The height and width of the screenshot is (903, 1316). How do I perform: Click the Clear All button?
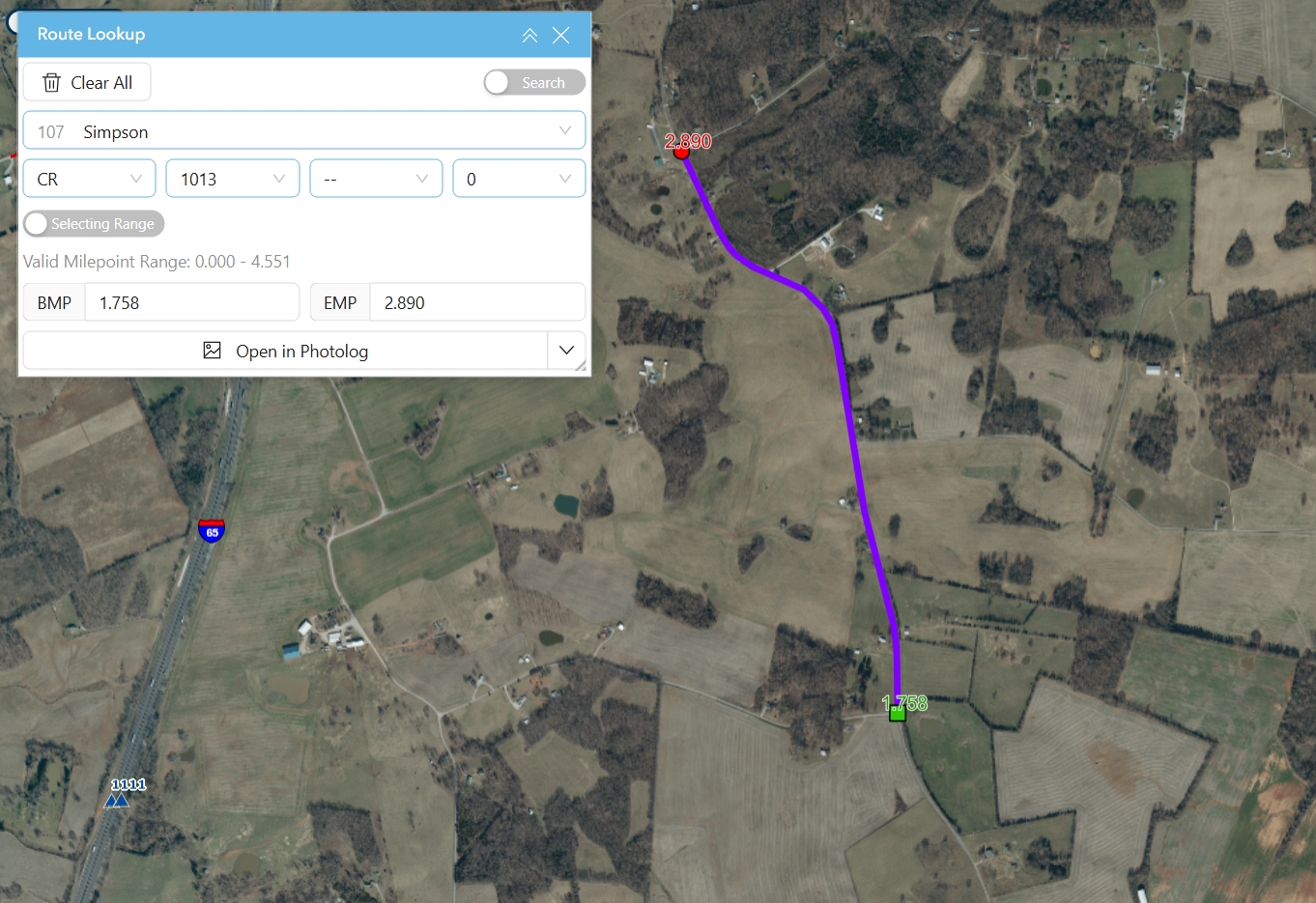coord(87,83)
